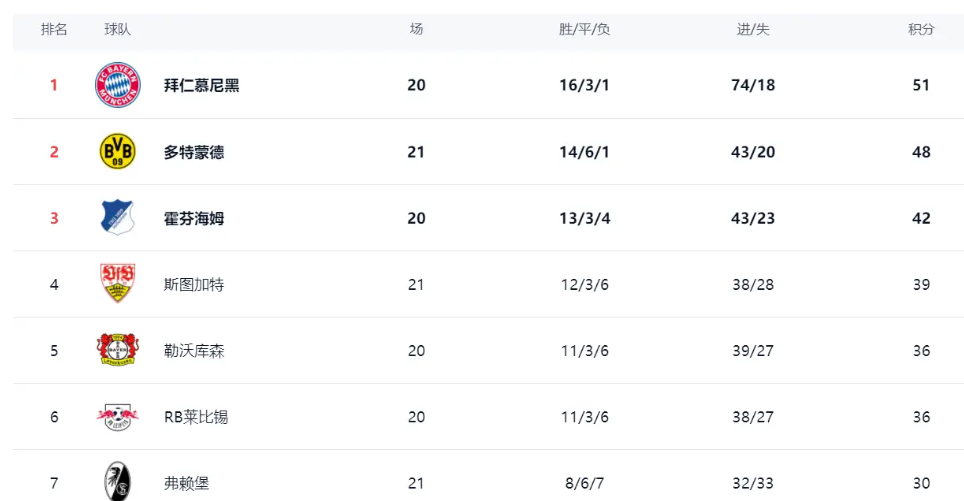The width and height of the screenshot is (964, 501).
Task: Click the RB Leipzig club logo
Action: tap(117, 417)
